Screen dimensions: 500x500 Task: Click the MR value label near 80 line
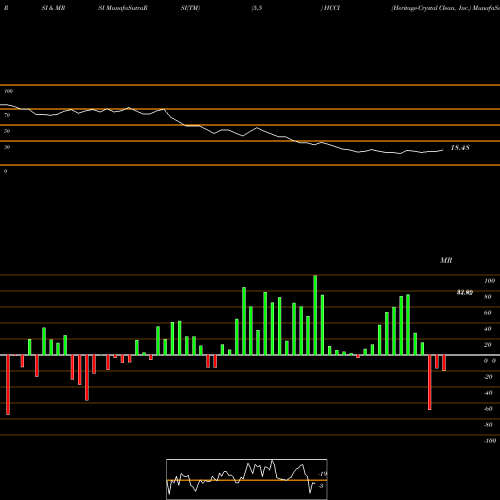[465, 293]
